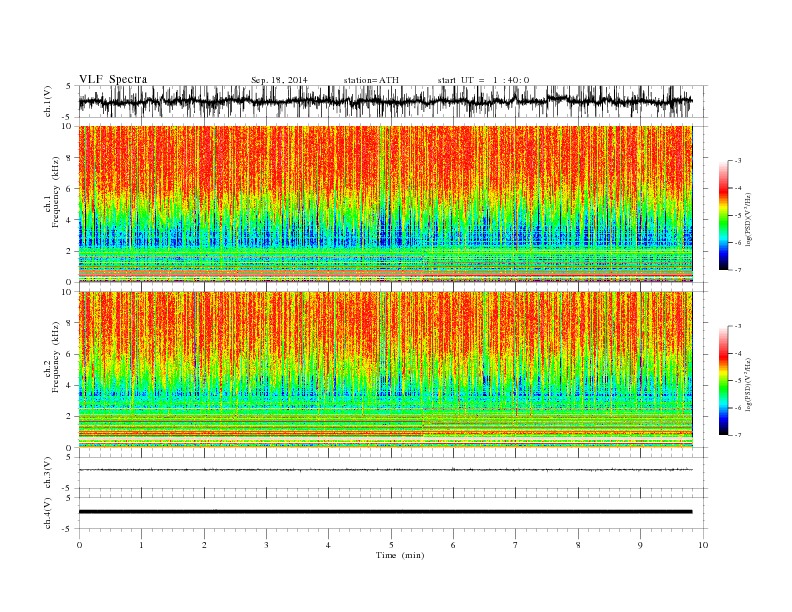
Task: Click the ch.2 spectrogram color bar
Action: (x=723, y=380)
